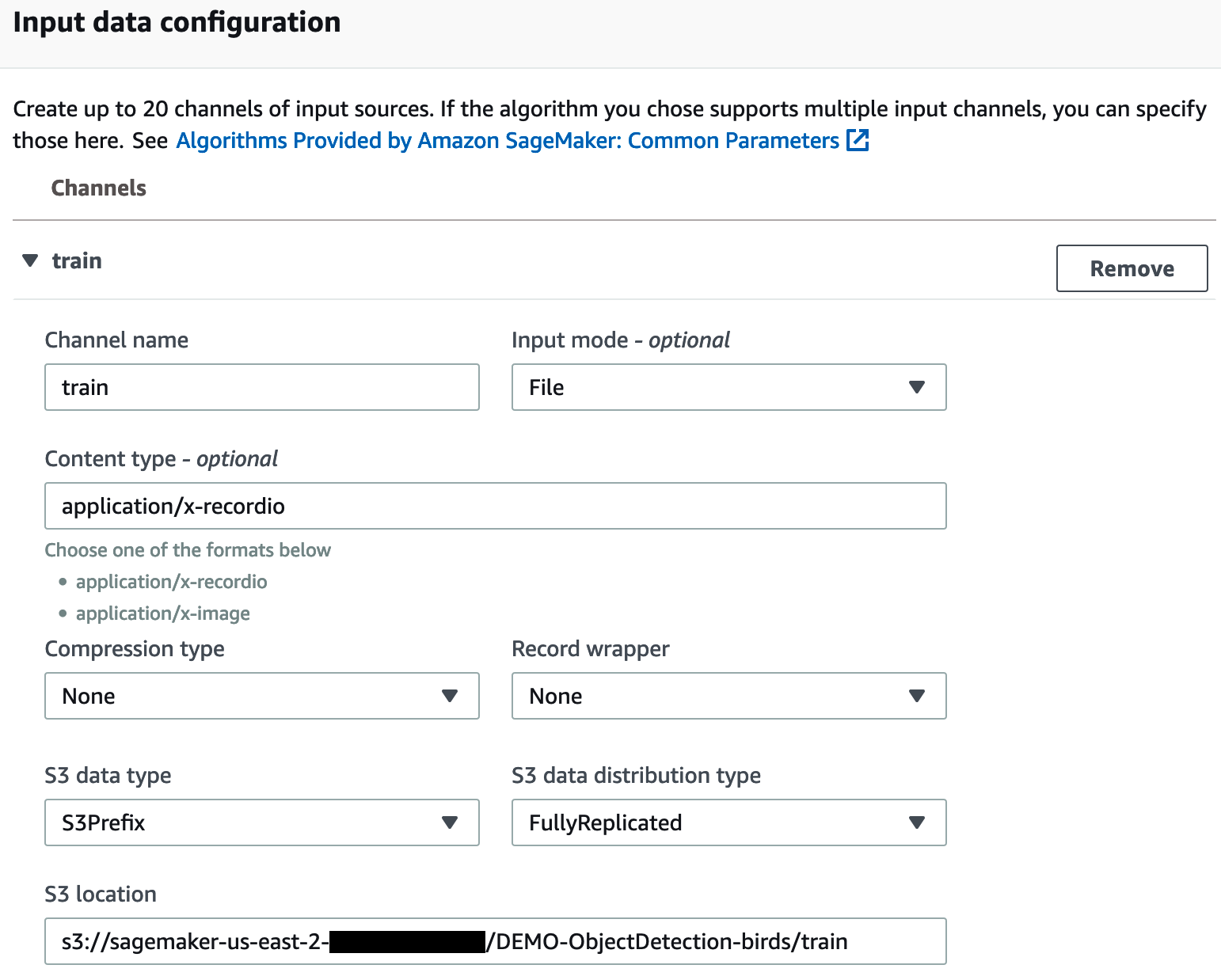
Task: Click the Channels section heading
Action: (98, 188)
